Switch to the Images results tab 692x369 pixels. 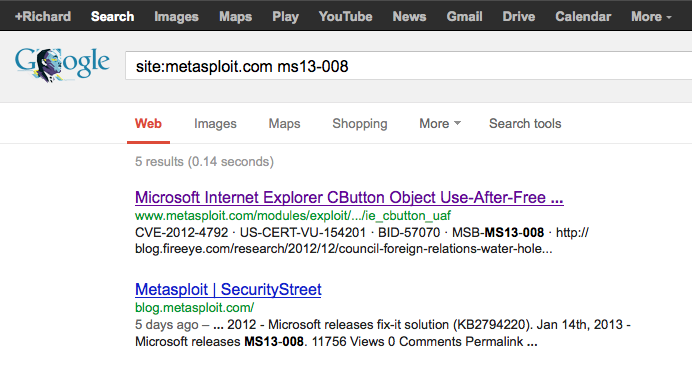coord(215,124)
